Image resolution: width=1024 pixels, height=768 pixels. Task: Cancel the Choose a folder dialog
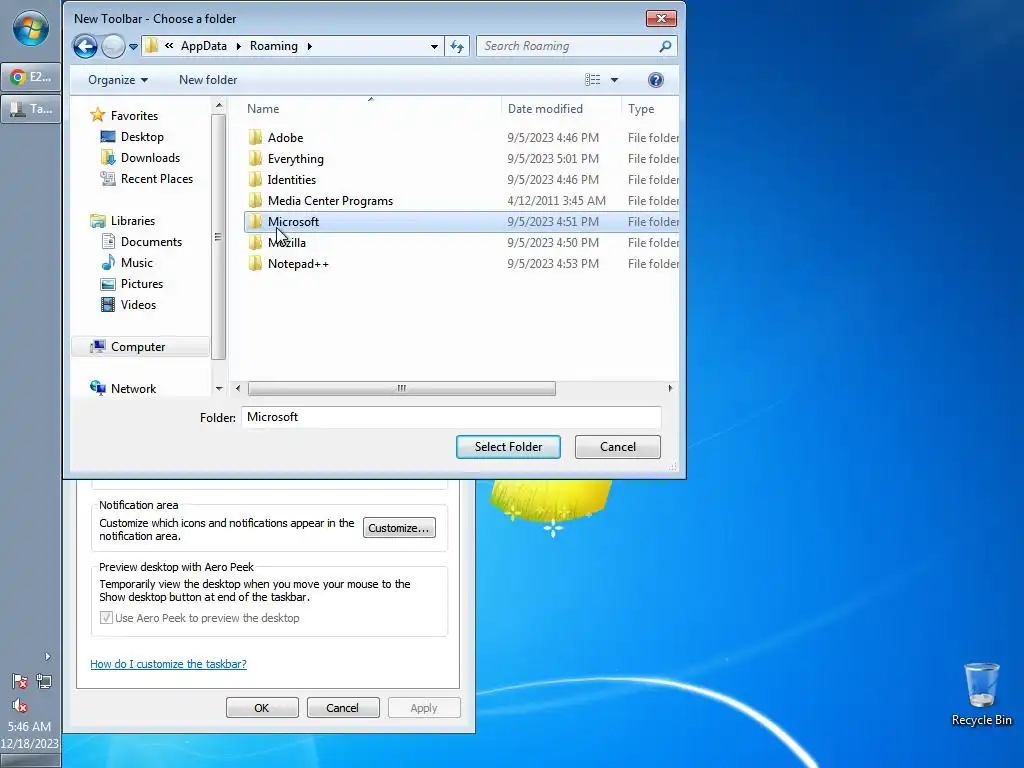pos(618,447)
